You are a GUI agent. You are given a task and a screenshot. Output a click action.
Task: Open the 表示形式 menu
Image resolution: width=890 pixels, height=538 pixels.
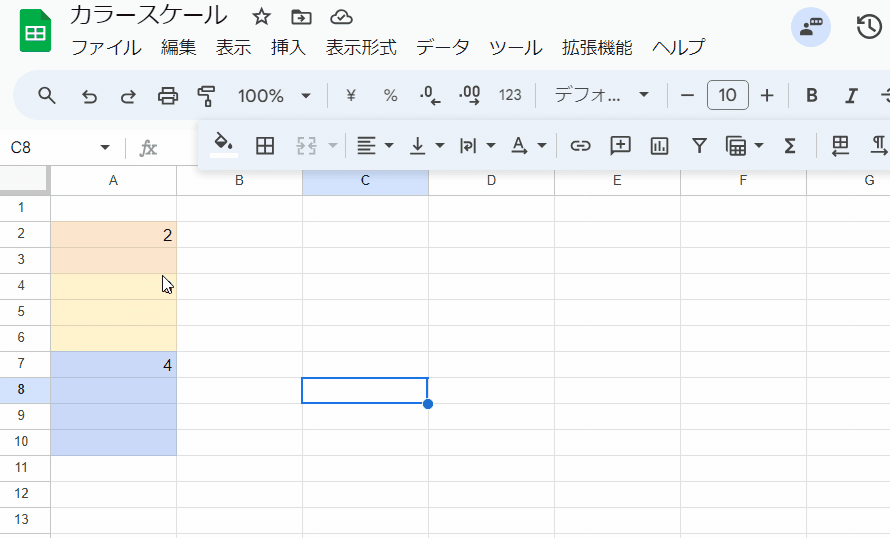361,47
